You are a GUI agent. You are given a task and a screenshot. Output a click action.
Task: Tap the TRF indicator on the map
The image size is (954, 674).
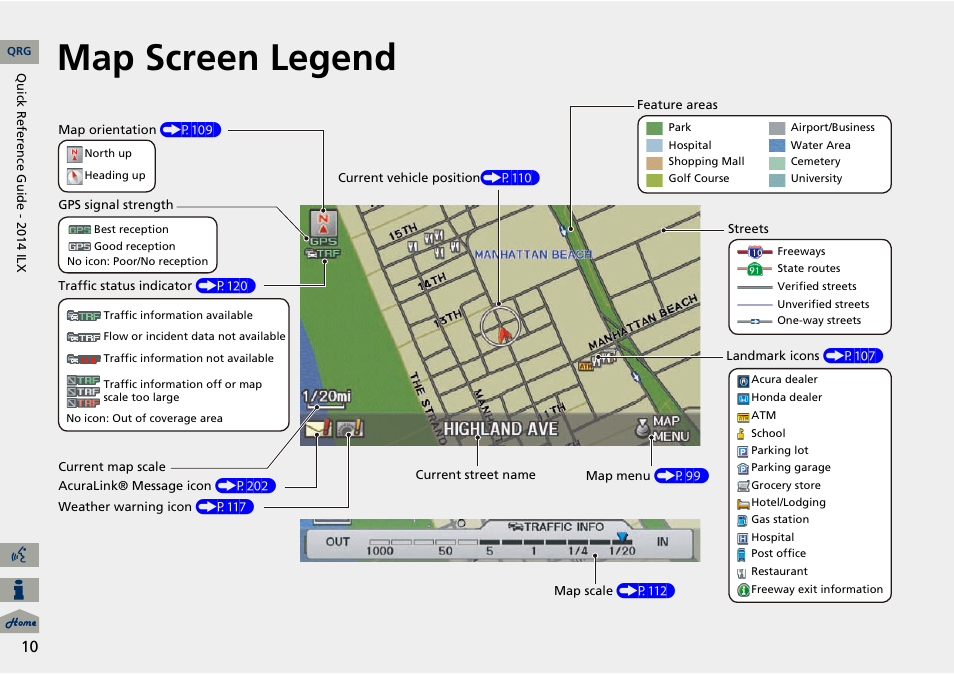pos(323,253)
